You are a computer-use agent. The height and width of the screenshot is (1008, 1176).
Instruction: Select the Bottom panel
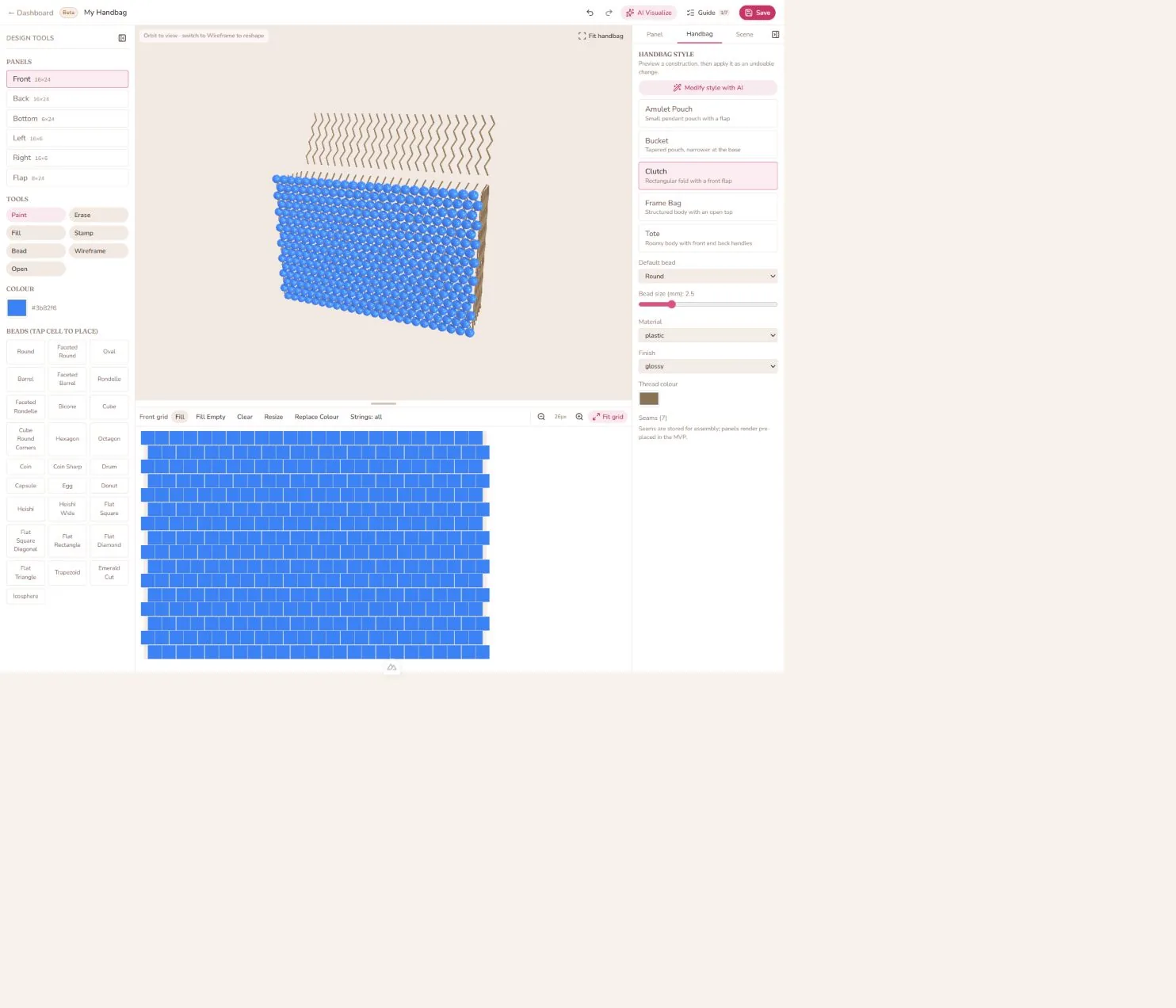coord(67,119)
